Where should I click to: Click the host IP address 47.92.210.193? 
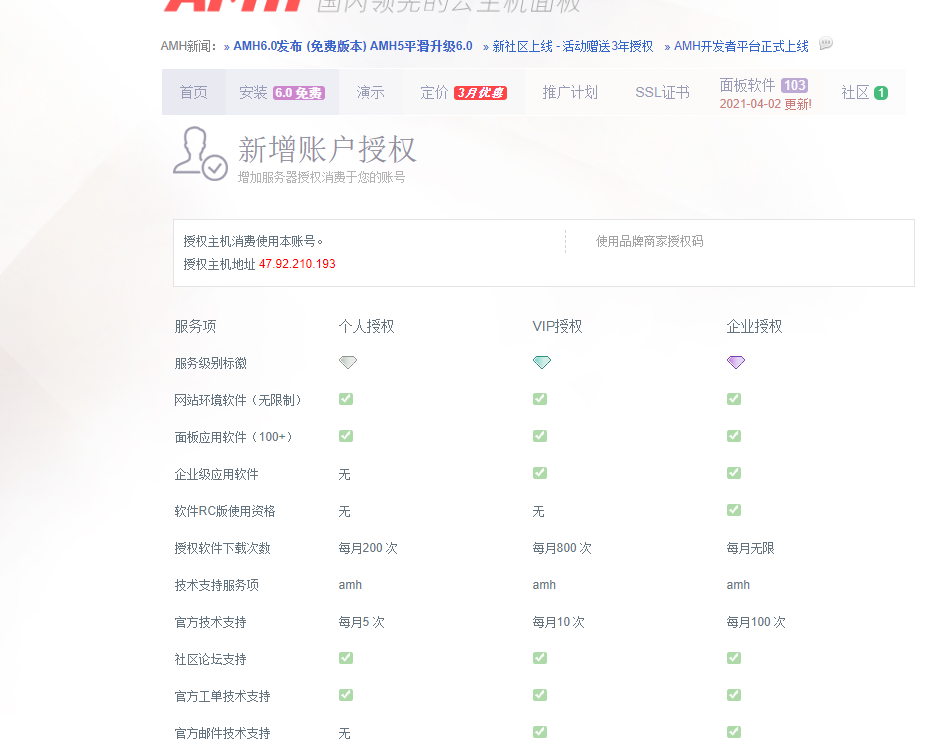[x=297, y=264]
